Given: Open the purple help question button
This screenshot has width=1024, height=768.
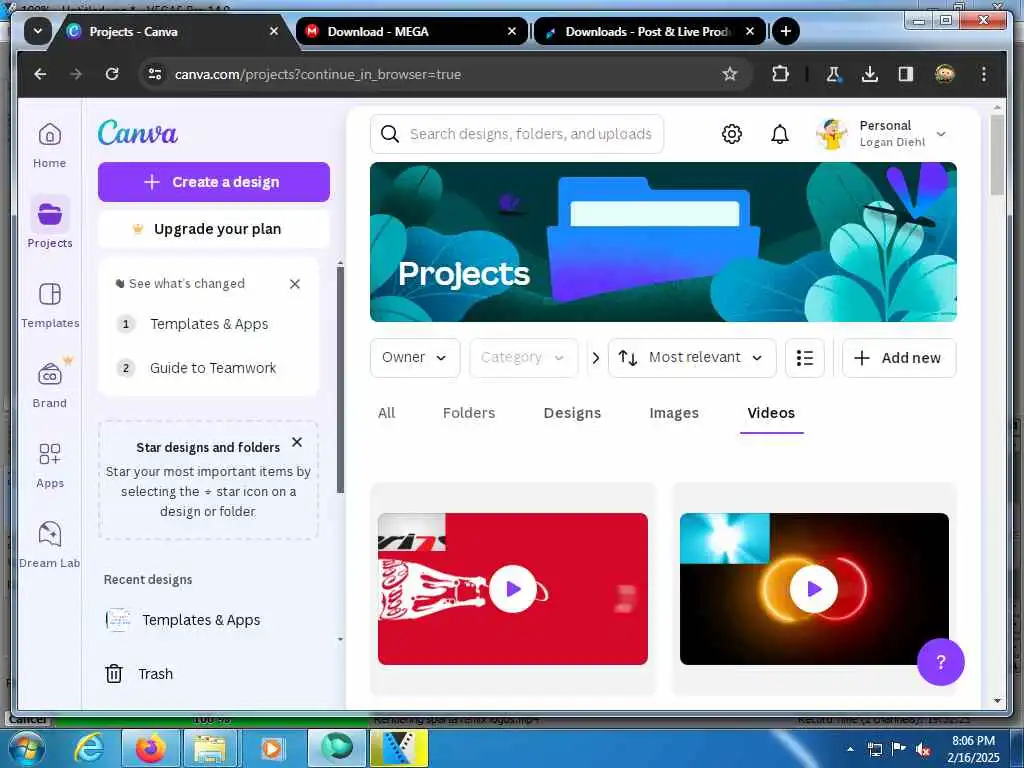Looking at the screenshot, I should point(940,662).
